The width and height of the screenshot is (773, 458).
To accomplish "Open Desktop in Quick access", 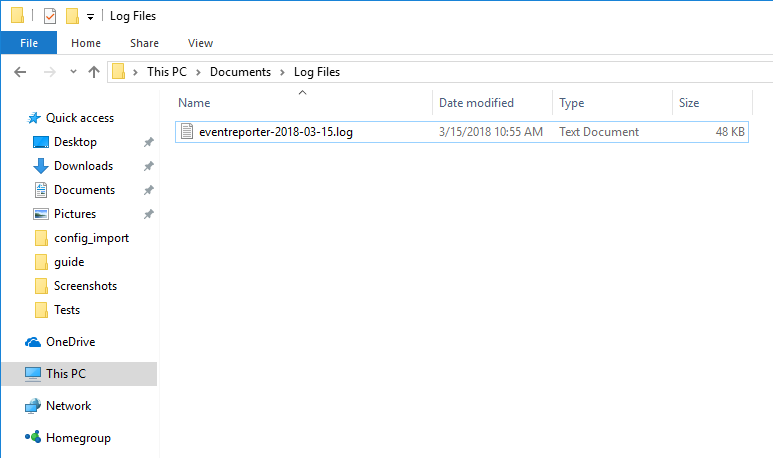I will point(75,142).
